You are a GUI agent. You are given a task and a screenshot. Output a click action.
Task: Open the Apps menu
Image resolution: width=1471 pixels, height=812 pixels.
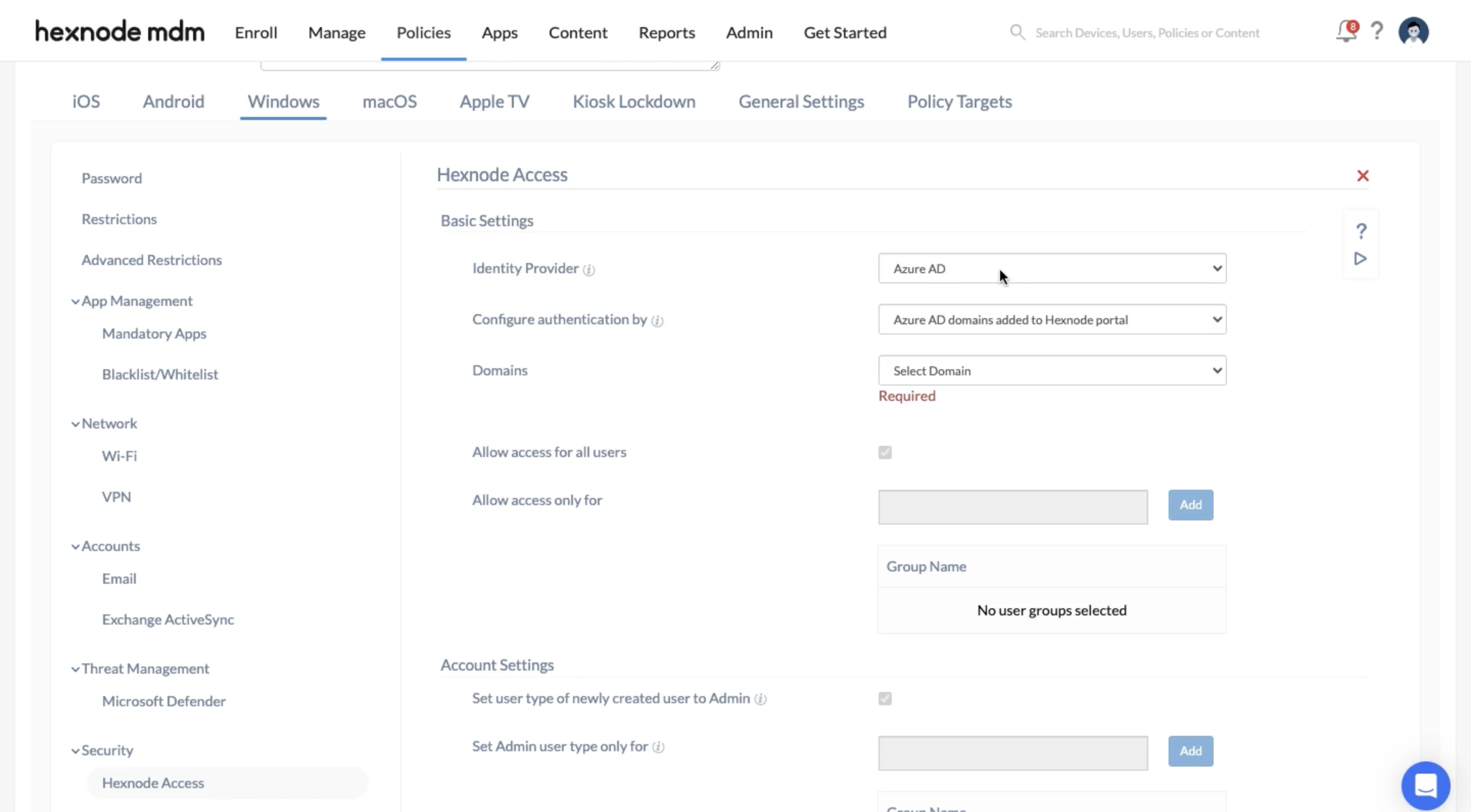point(500,33)
